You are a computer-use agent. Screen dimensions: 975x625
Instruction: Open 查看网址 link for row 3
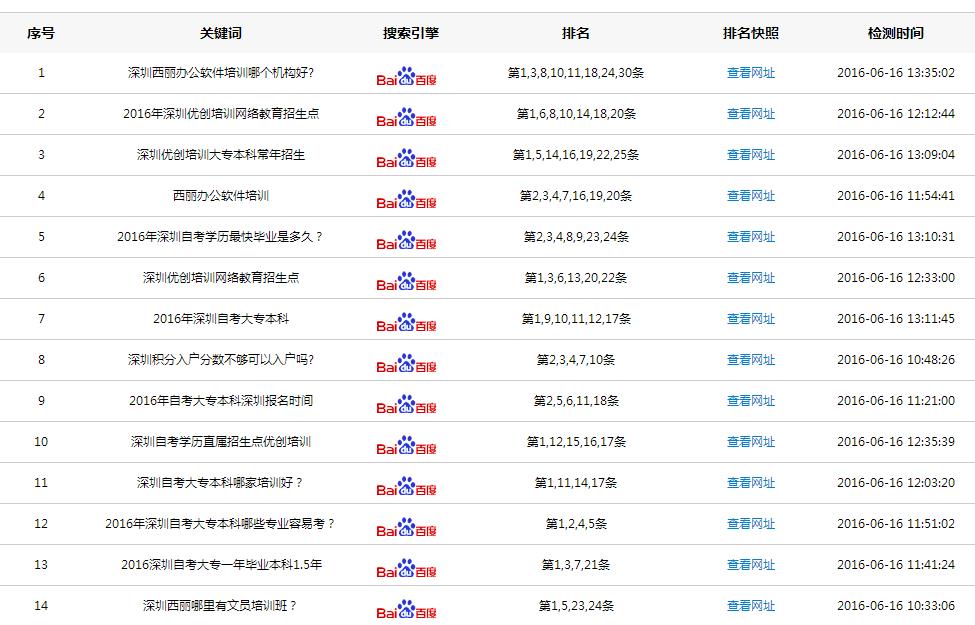(751, 155)
